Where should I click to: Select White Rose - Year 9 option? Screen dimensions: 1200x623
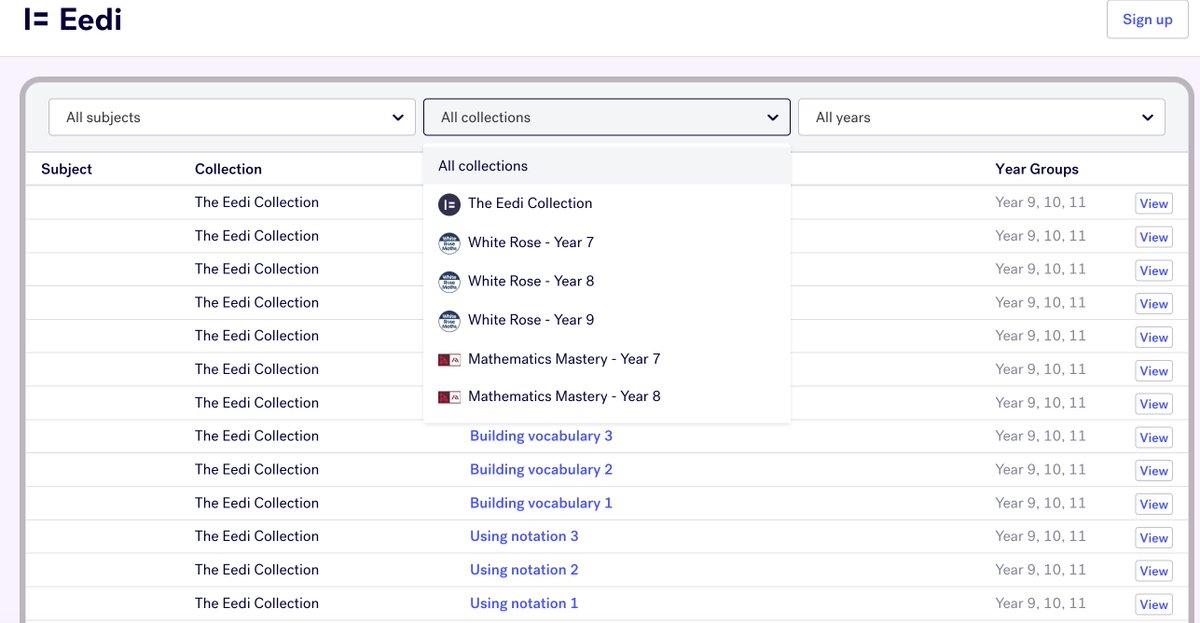pyautogui.click(x=607, y=320)
